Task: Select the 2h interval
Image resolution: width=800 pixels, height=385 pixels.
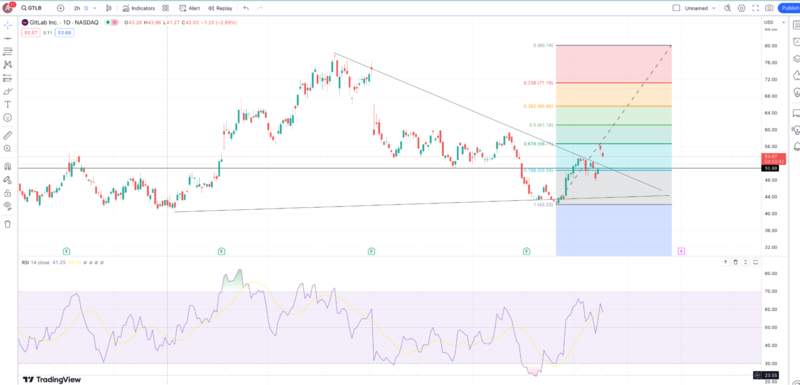Action: pyautogui.click(x=77, y=8)
